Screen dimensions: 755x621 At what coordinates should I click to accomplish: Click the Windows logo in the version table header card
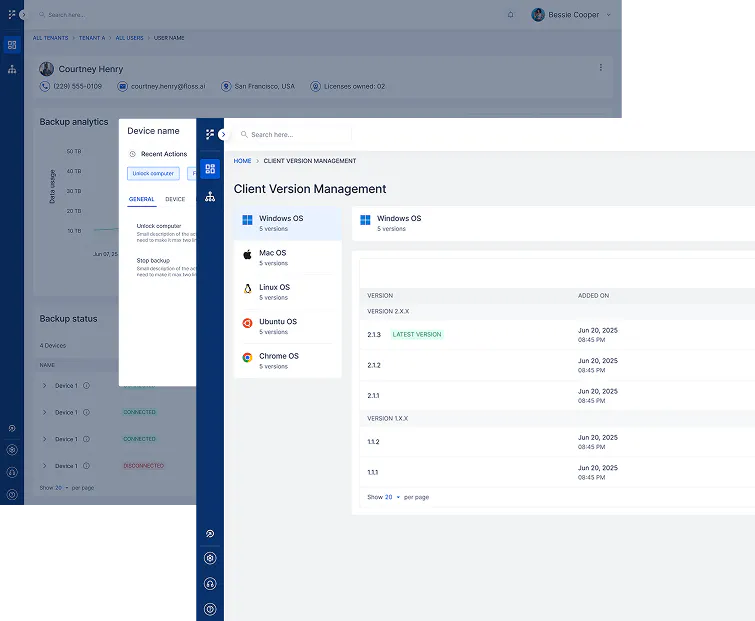click(365, 220)
